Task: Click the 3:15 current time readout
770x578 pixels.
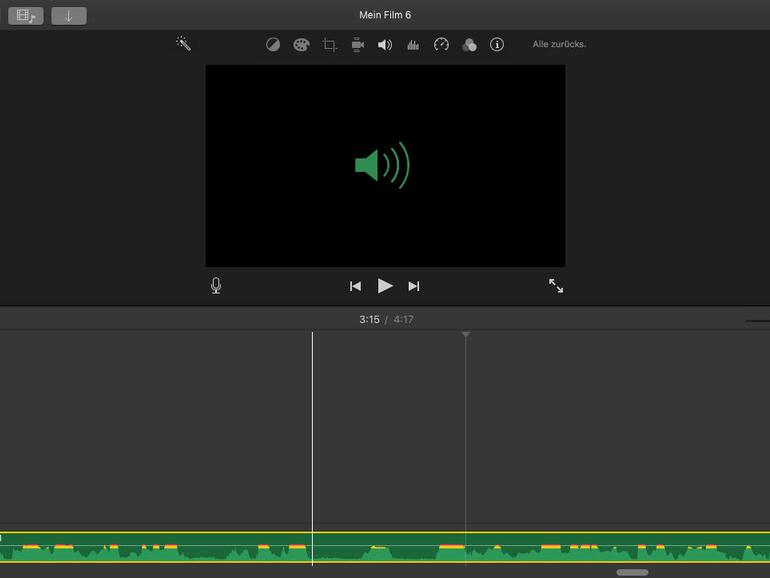Action: click(369, 320)
